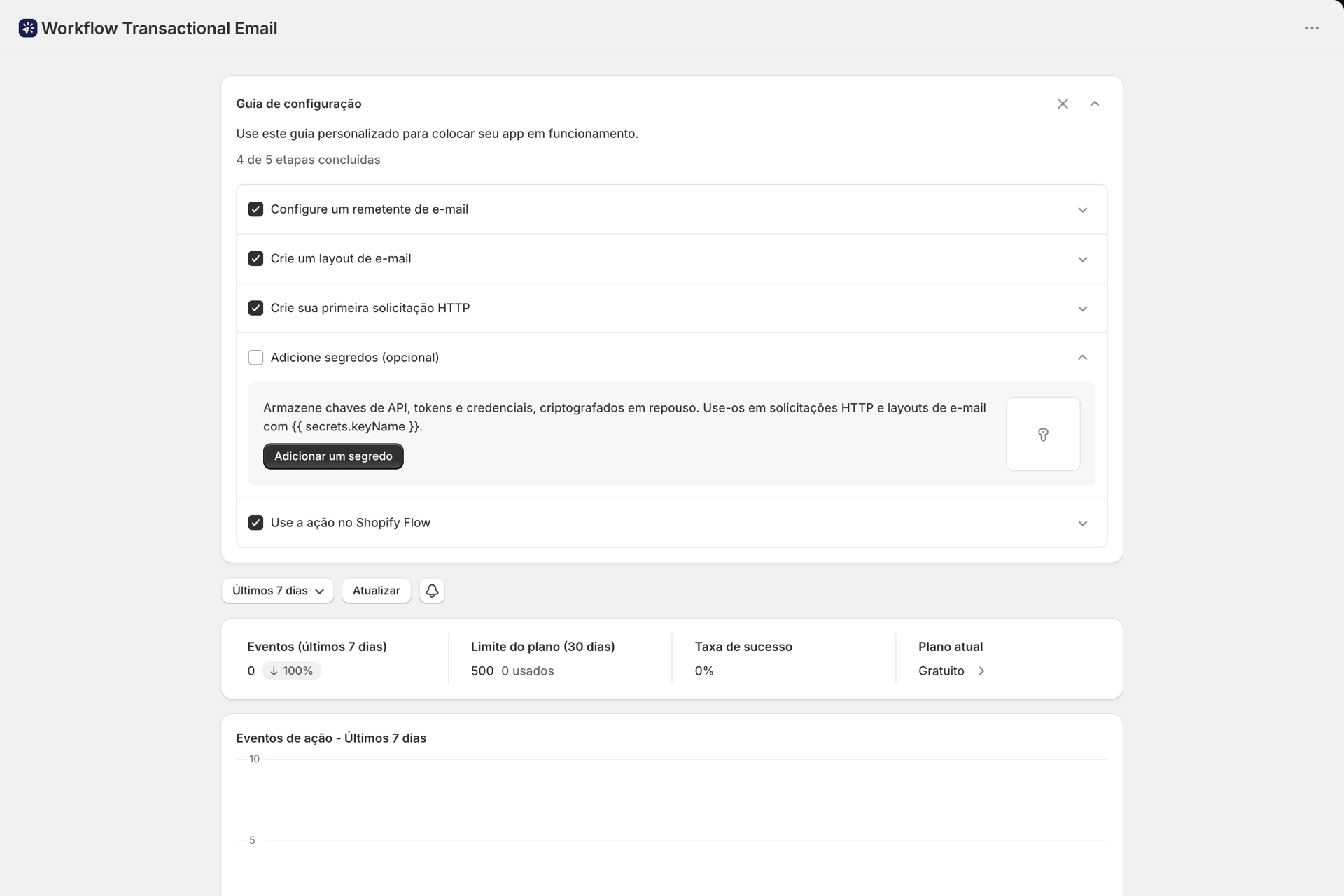Open the three-dot more options menu
This screenshot has height=896, width=1344.
(1312, 28)
